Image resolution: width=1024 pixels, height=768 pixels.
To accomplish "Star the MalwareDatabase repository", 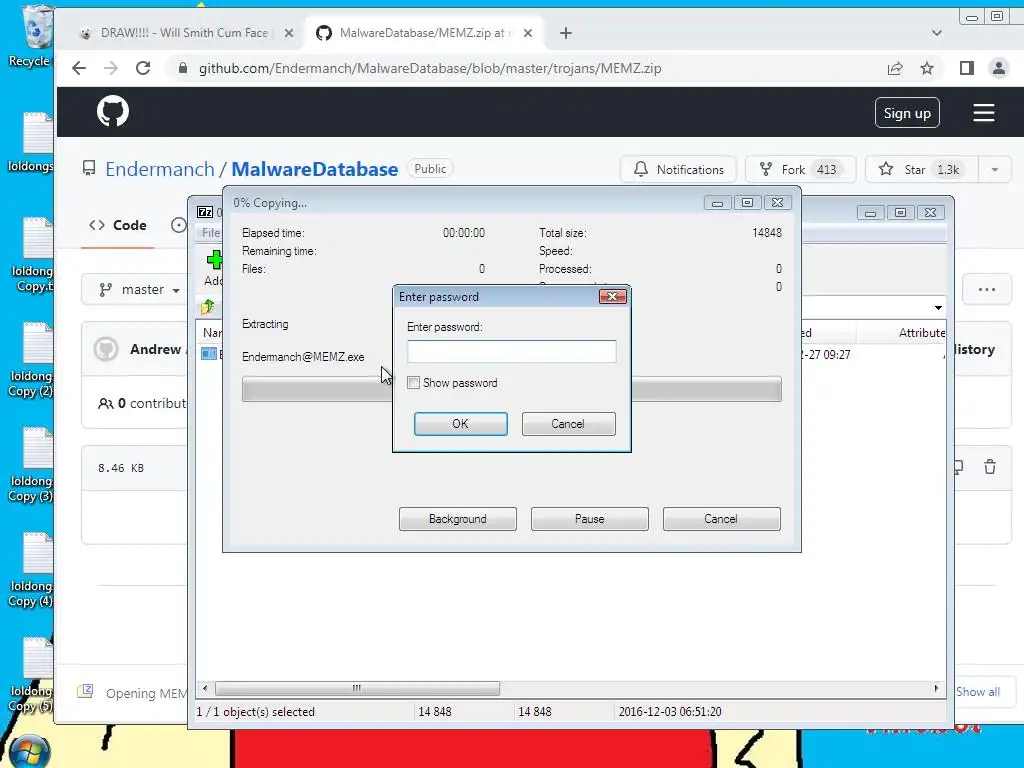I will 921,170.
